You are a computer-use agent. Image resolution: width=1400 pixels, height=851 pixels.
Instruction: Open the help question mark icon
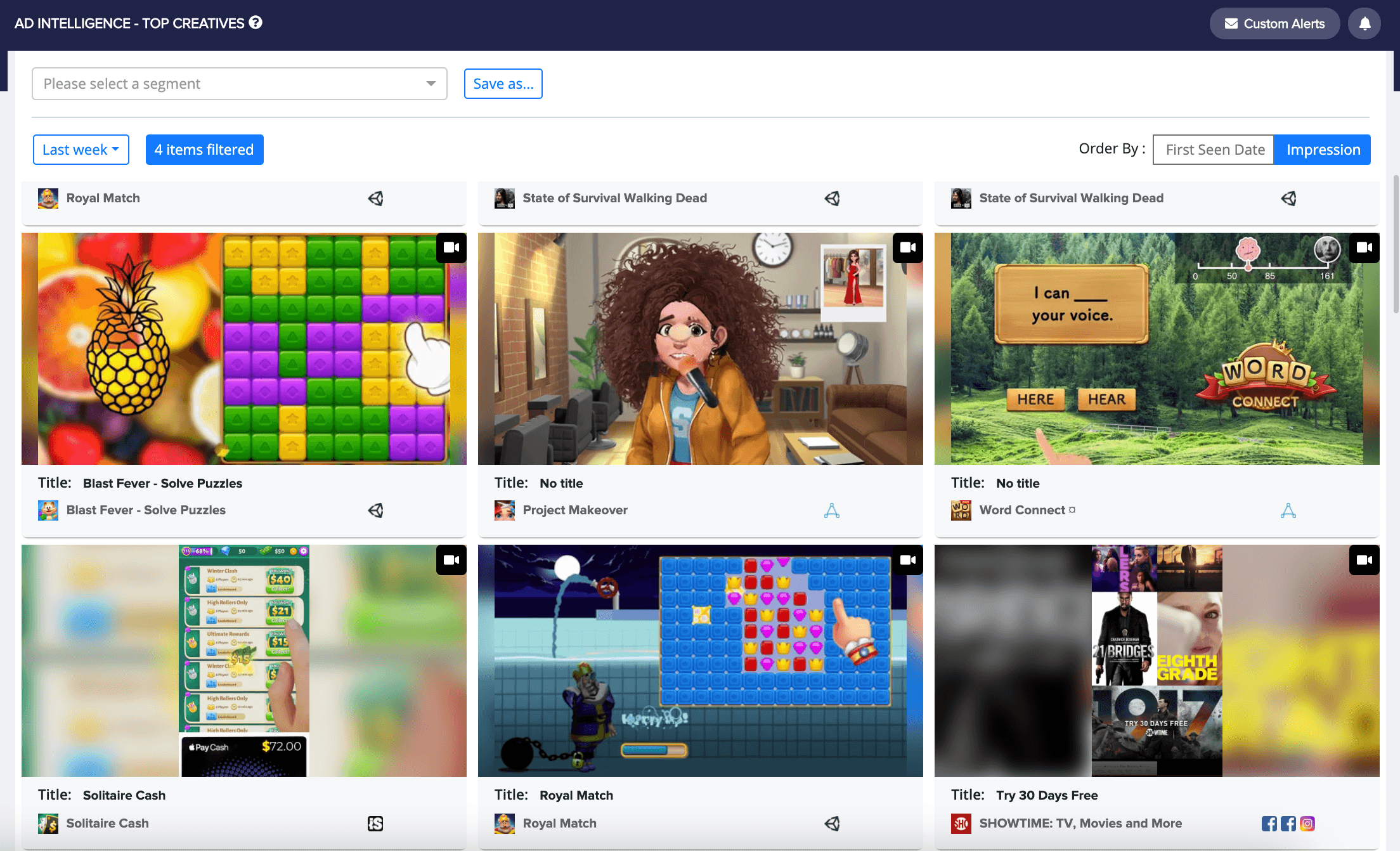click(256, 23)
